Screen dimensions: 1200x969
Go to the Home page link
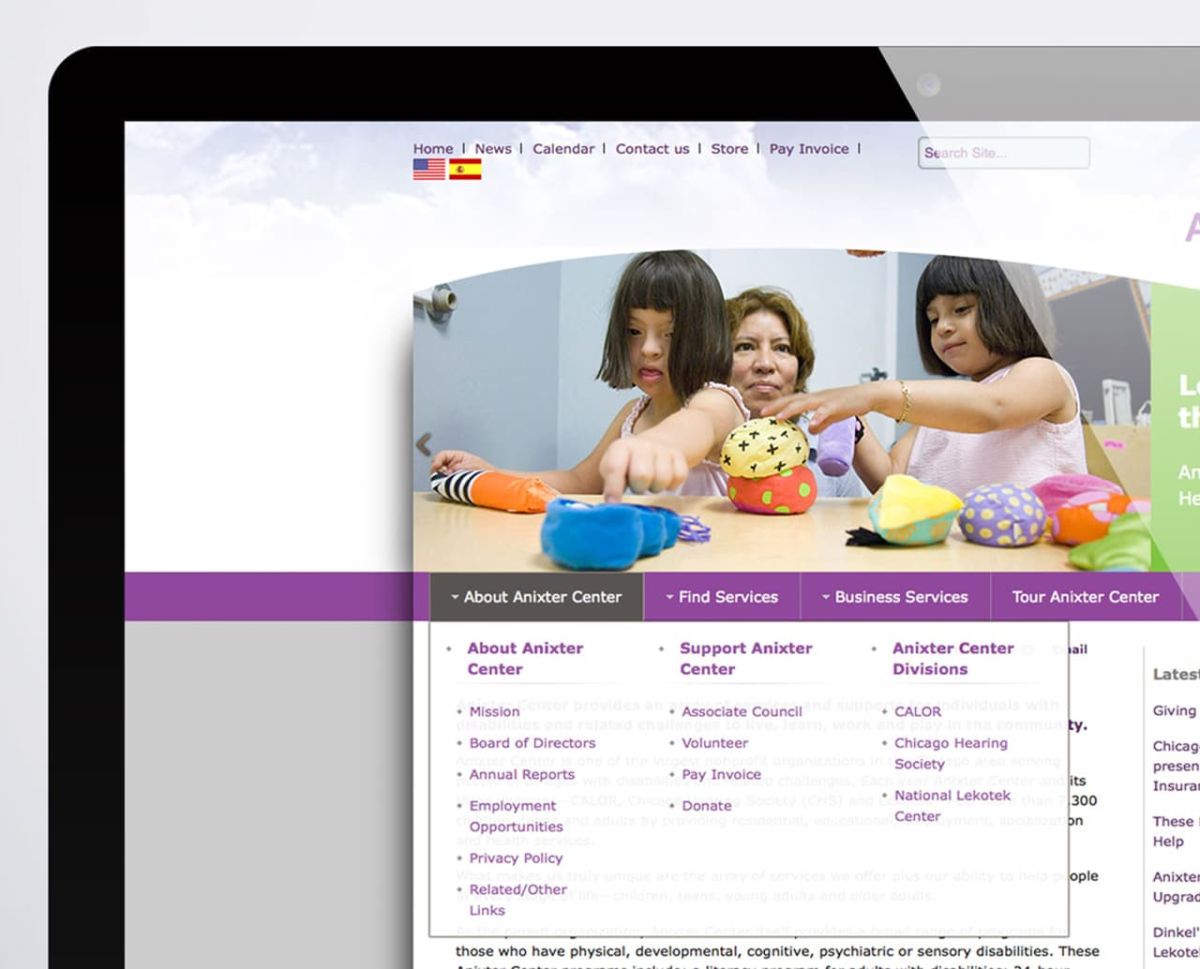coord(433,149)
